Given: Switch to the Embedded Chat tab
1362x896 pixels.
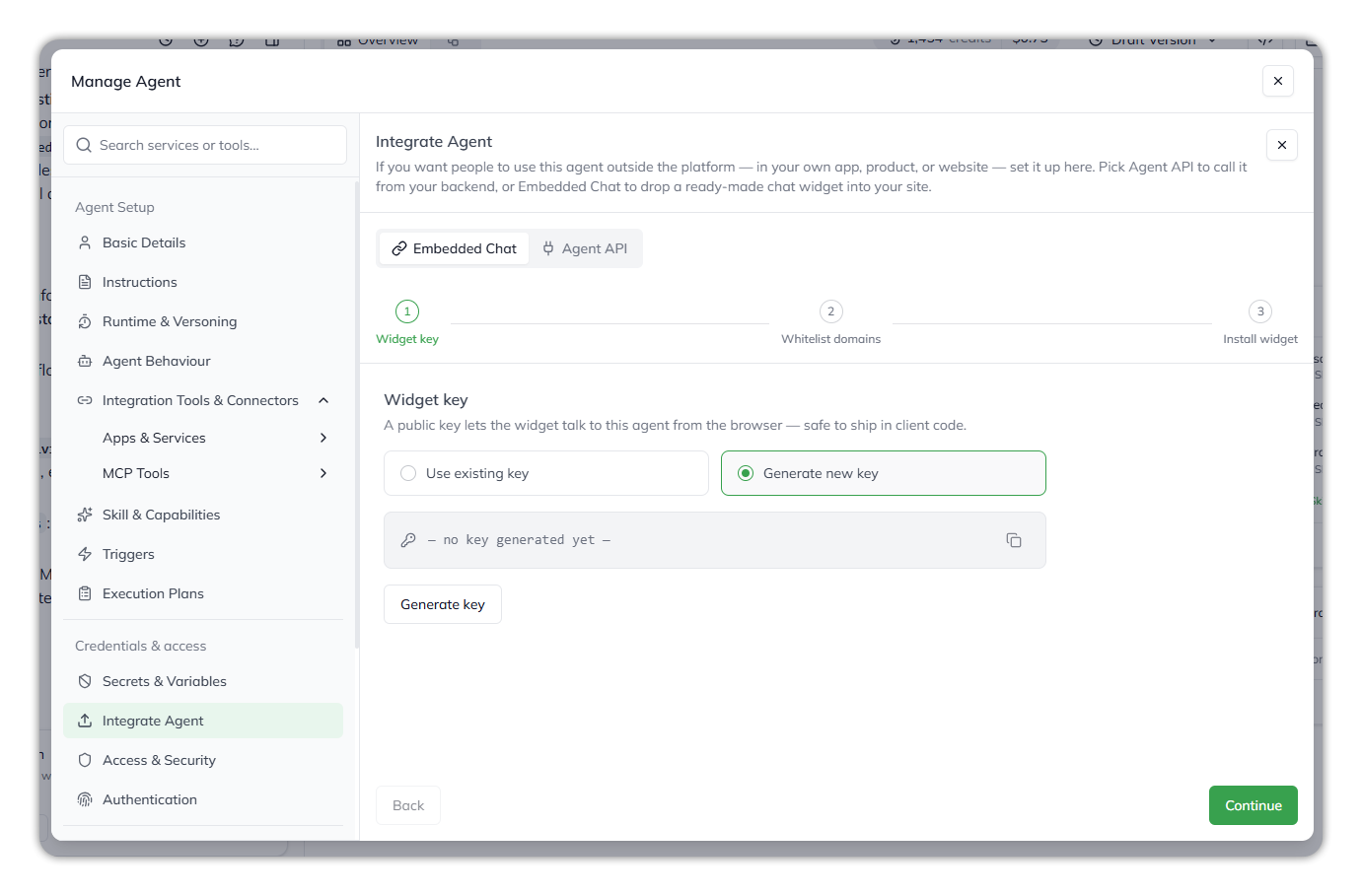Looking at the screenshot, I should (454, 248).
